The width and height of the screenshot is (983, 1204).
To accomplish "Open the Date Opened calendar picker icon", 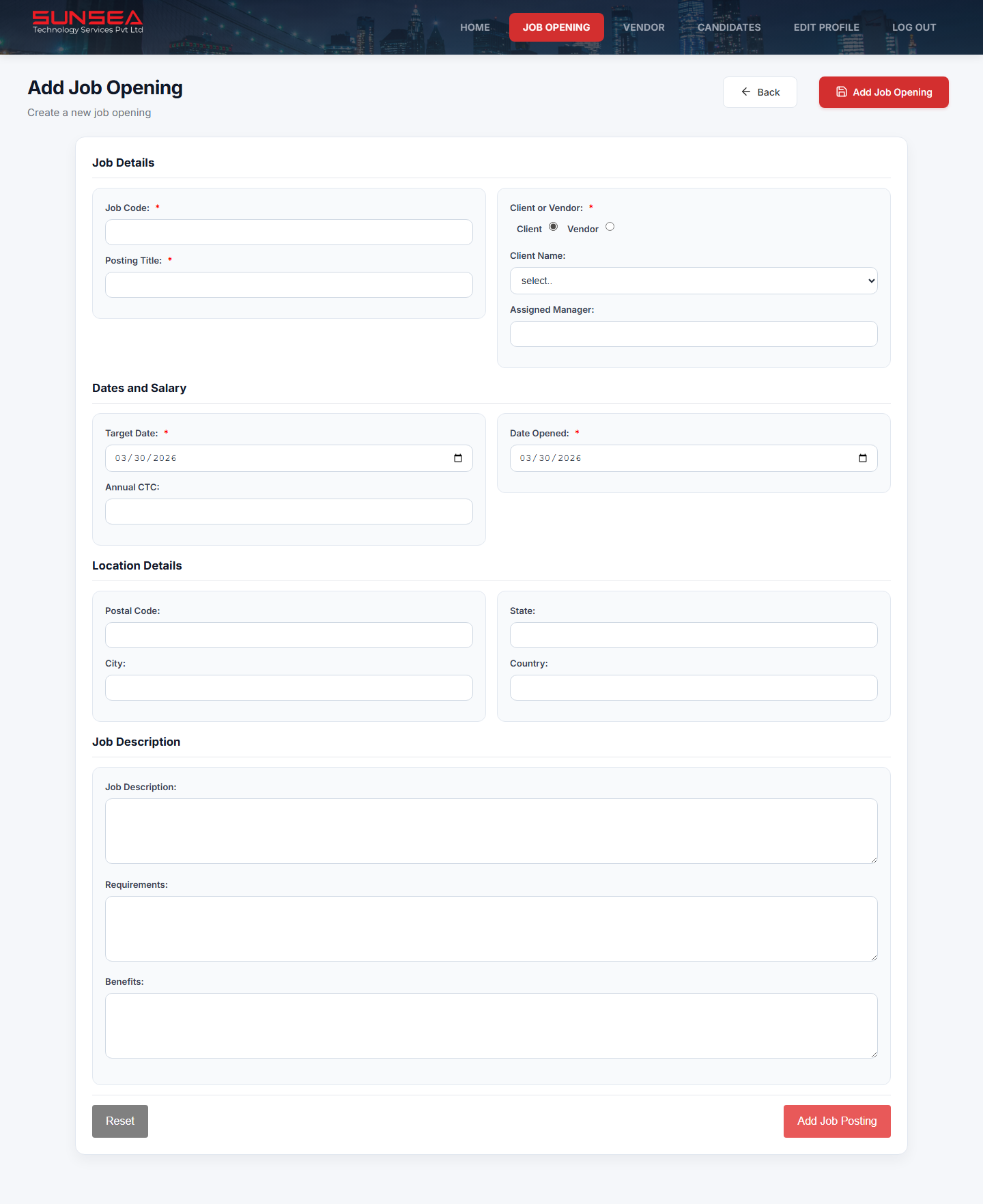I will 863,458.
